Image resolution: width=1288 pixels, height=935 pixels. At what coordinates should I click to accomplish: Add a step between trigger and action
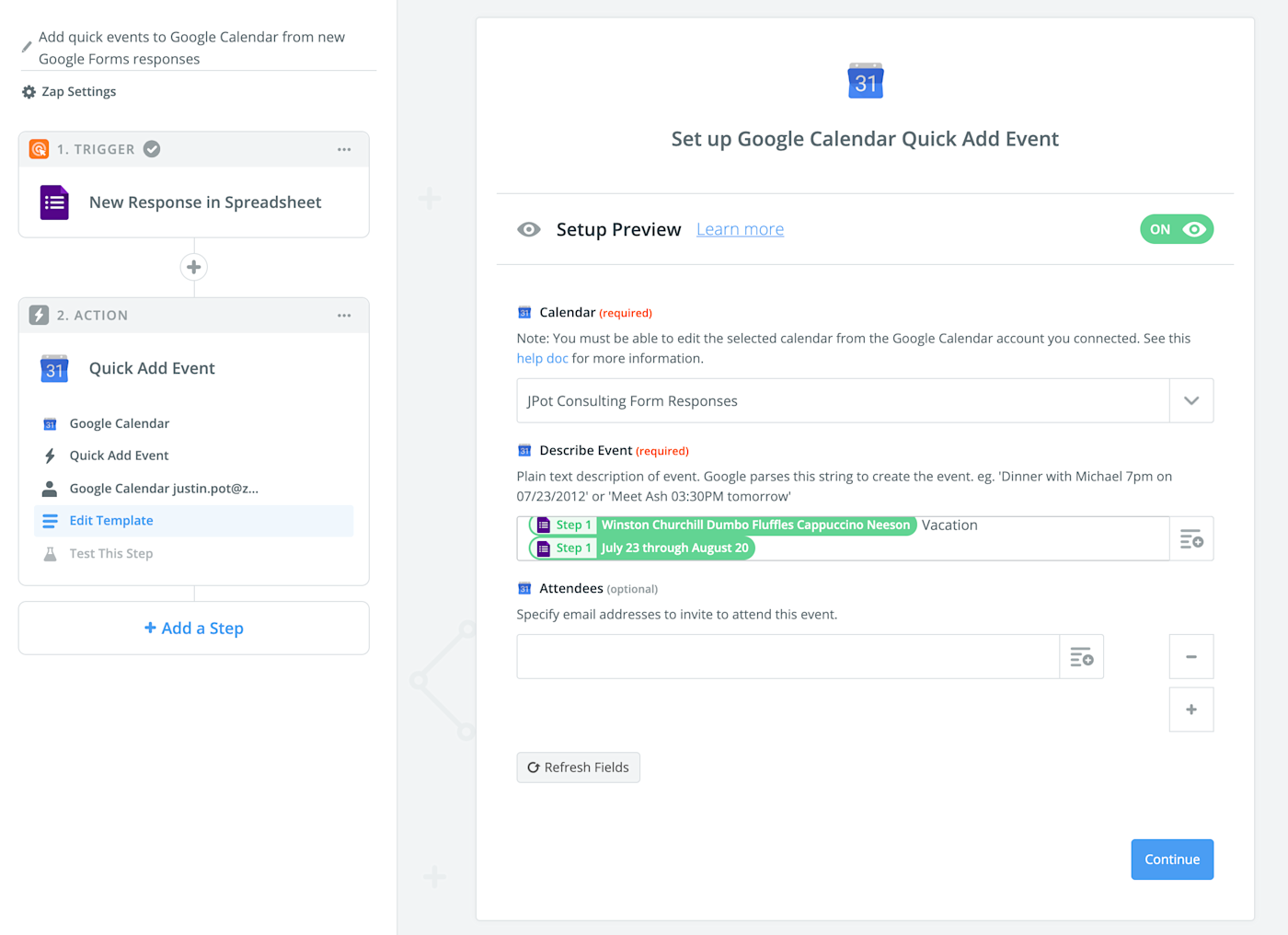(194, 267)
